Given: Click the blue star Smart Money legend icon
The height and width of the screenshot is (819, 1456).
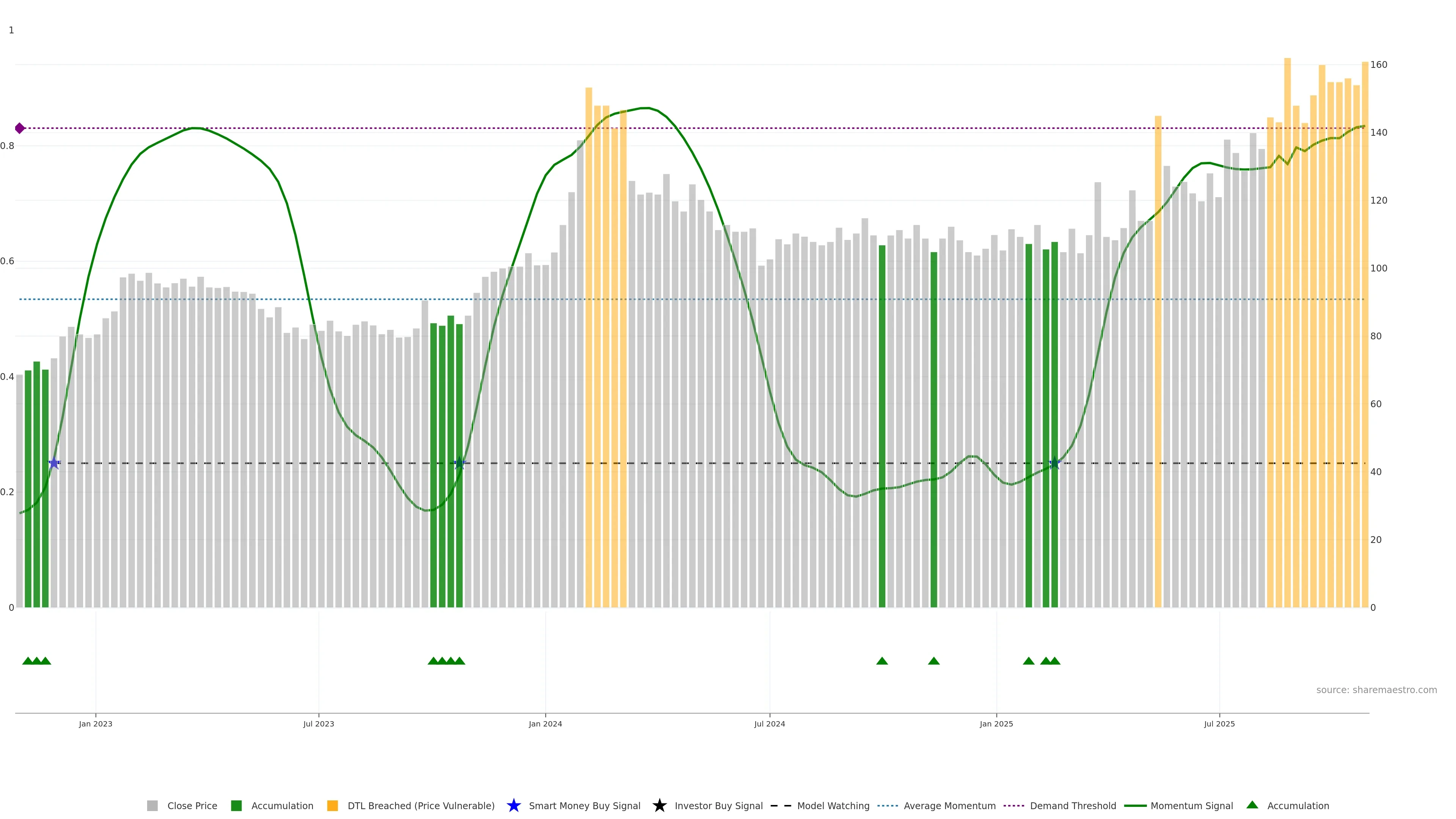Looking at the screenshot, I should (513, 805).
